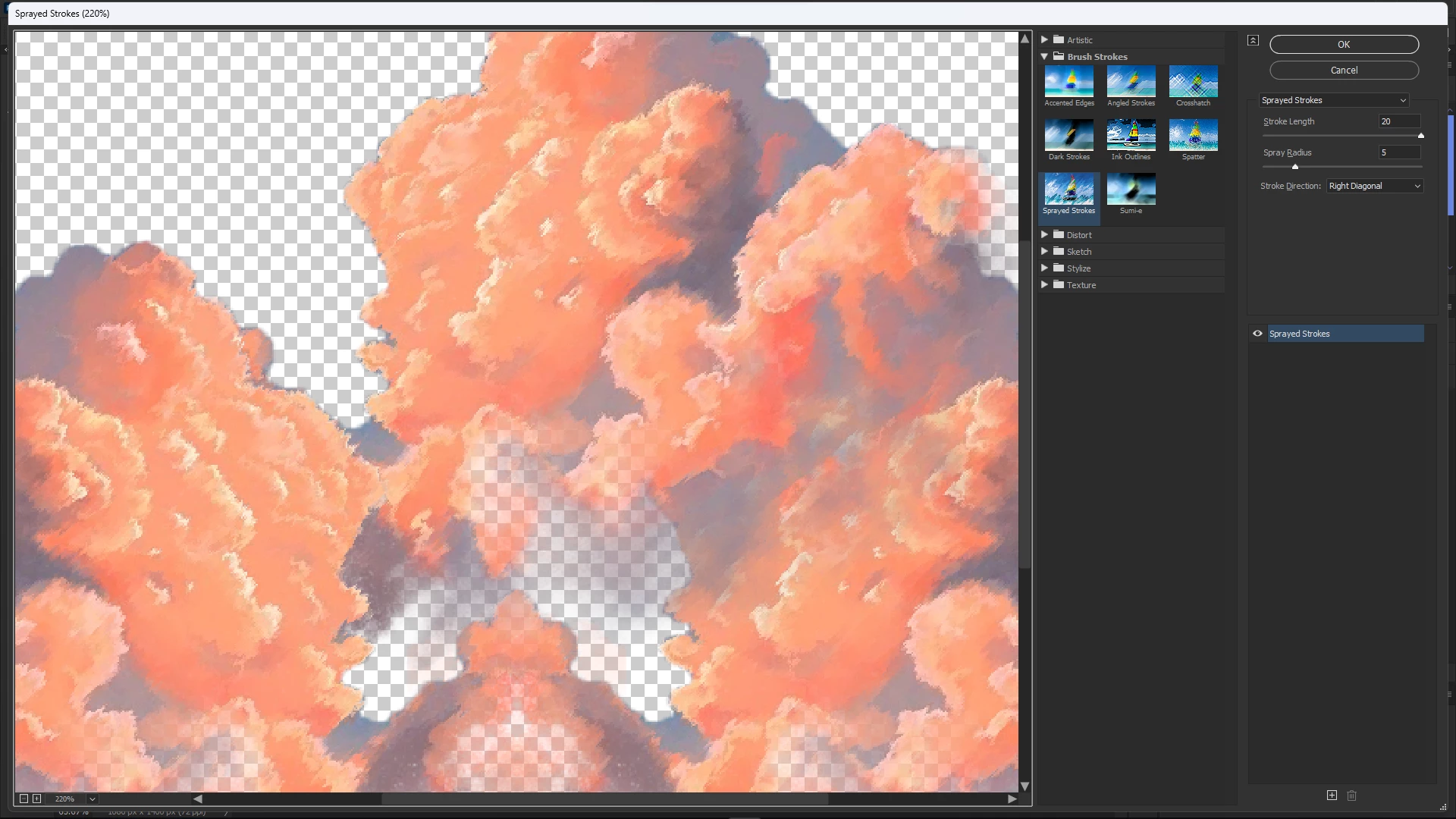Pick the Dark Strokes filter thumbnail
This screenshot has width=1456, height=819.
1068,136
